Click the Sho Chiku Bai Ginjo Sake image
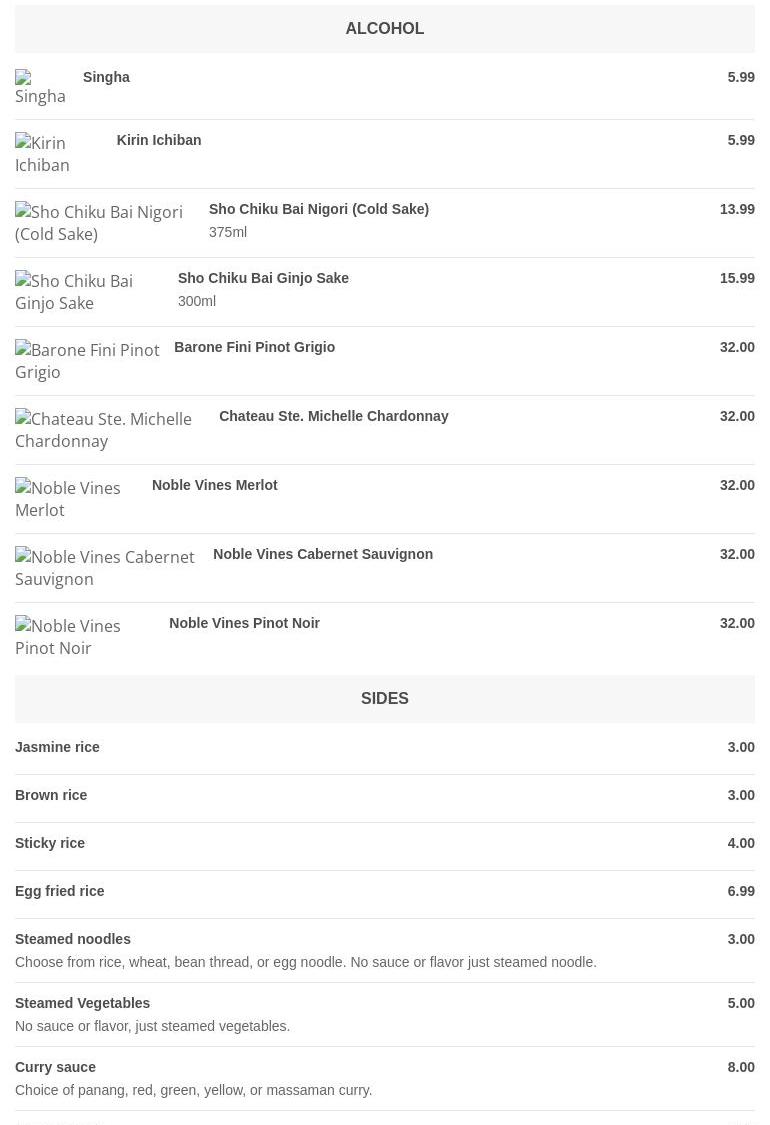770x1125 pixels. coord(74,291)
